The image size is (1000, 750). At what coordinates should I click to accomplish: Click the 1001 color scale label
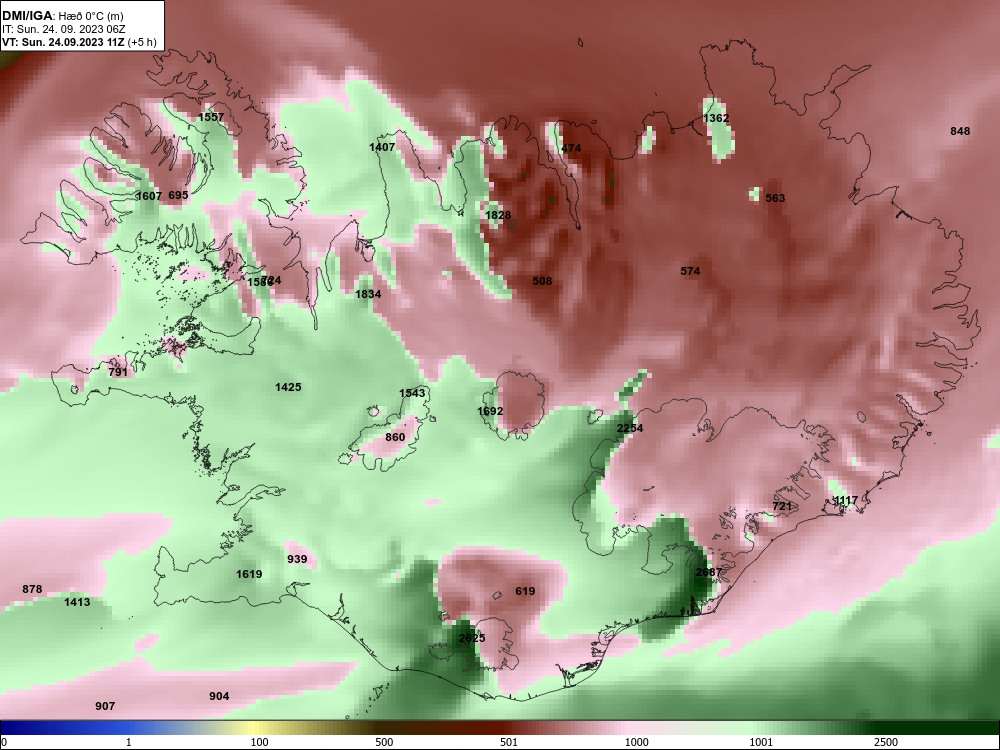761,742
